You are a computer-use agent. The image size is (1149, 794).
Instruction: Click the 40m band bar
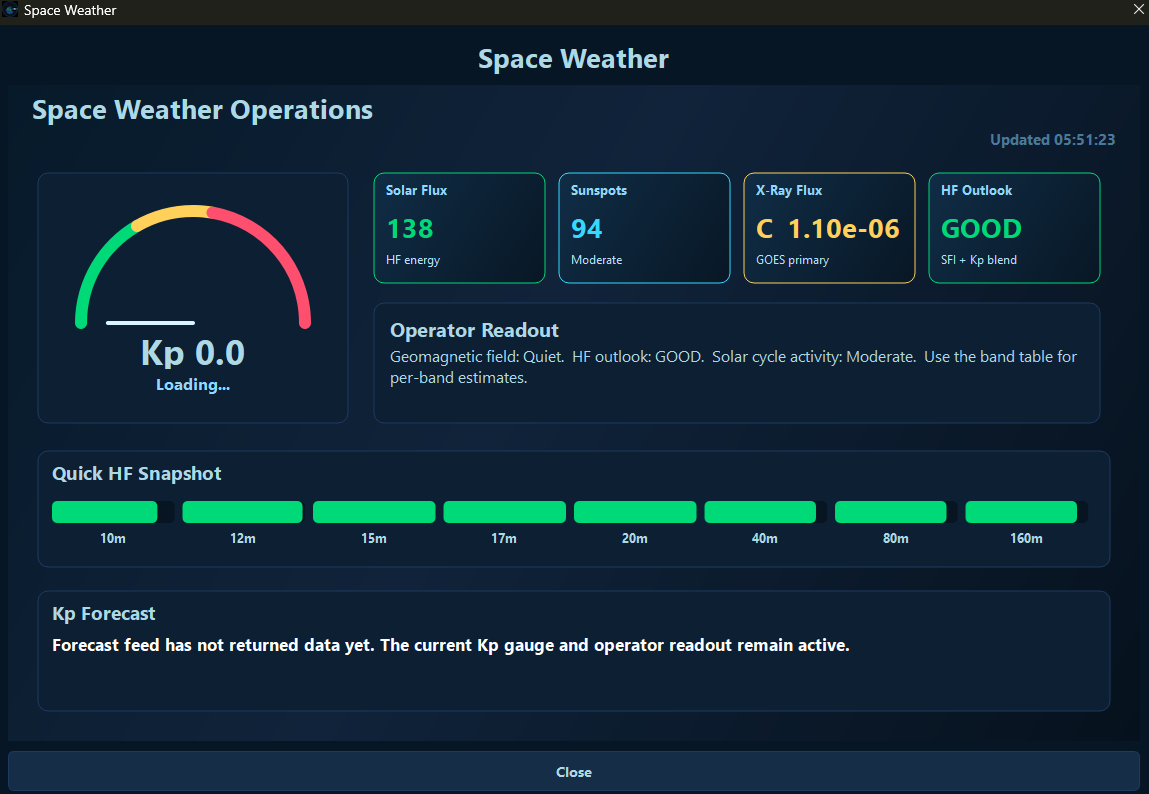coord(765,512)
